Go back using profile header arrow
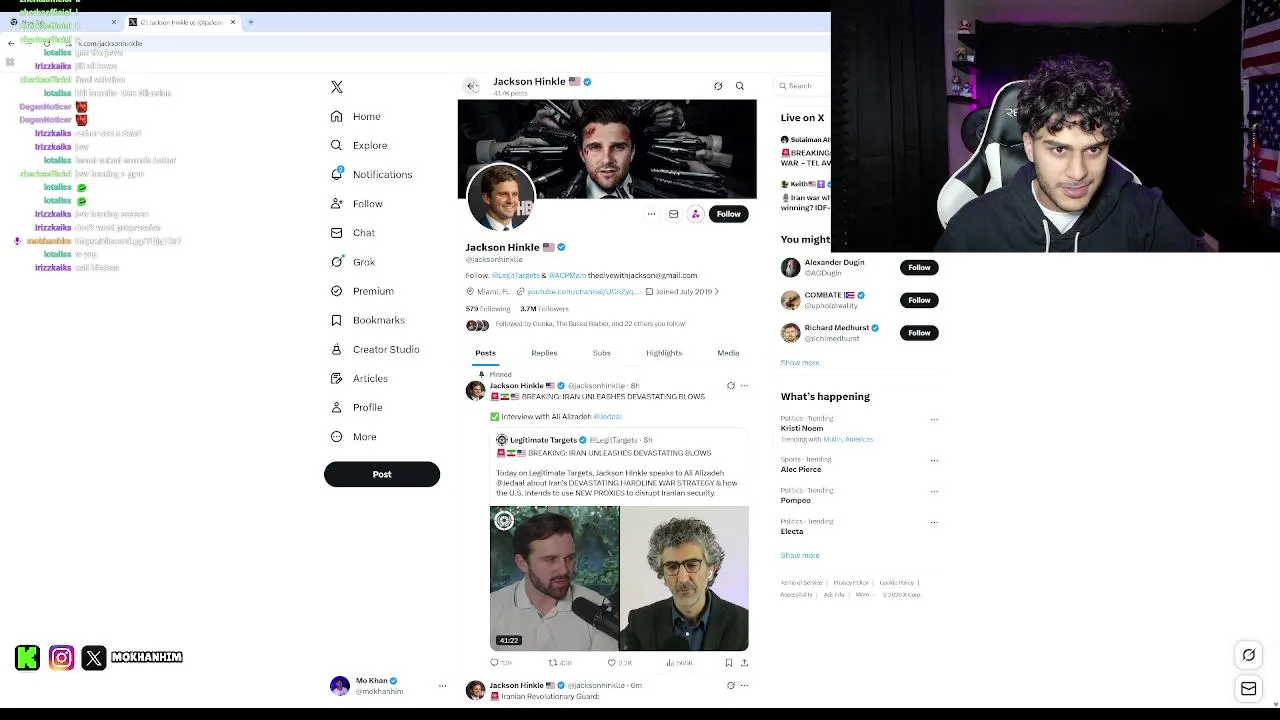This screenshot has width=1280, height=720. pos(471,86)
